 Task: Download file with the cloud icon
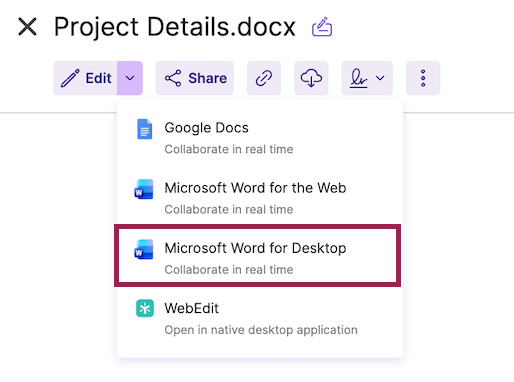311,78
